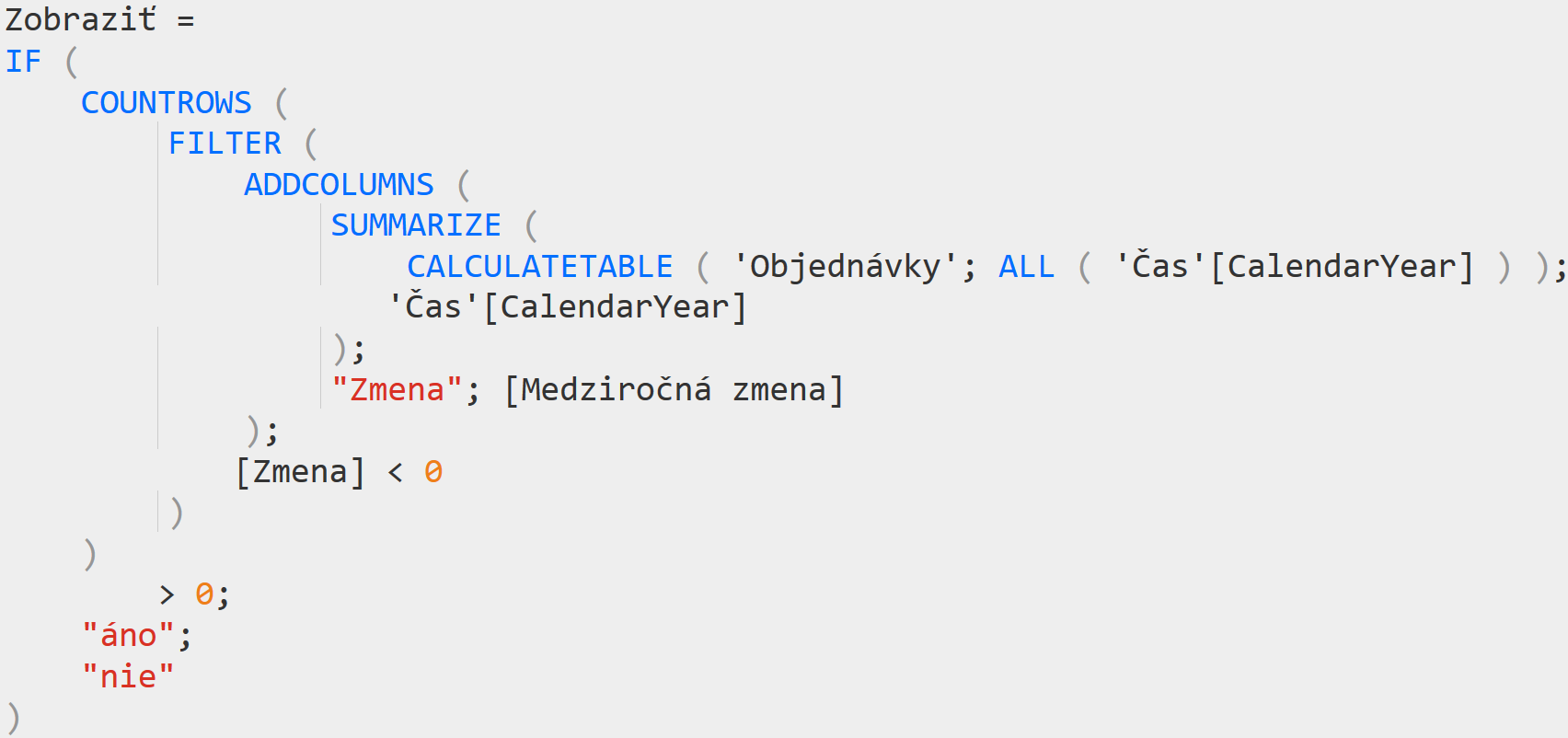1568x738 pixels.
Task: Click the orange 0 after greater-than sign
Action: (x=204, y=594)
